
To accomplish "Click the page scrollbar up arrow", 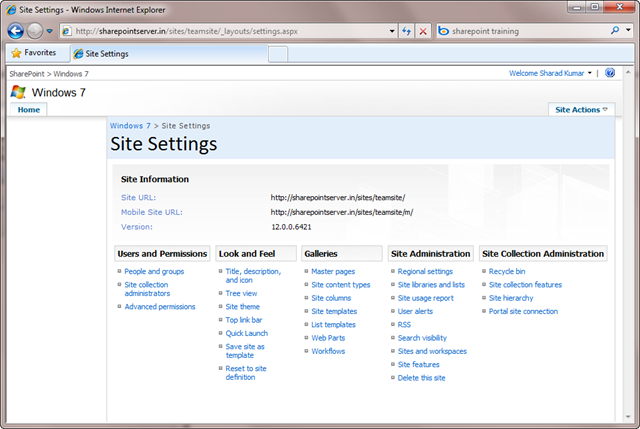I will pyautogui.click(x=628, y=72).
